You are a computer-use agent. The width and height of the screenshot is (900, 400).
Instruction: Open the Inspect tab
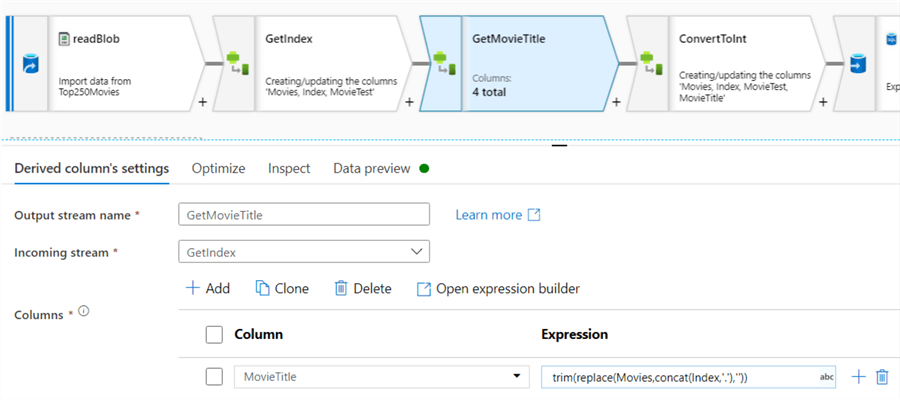click(x=289, y=169)
